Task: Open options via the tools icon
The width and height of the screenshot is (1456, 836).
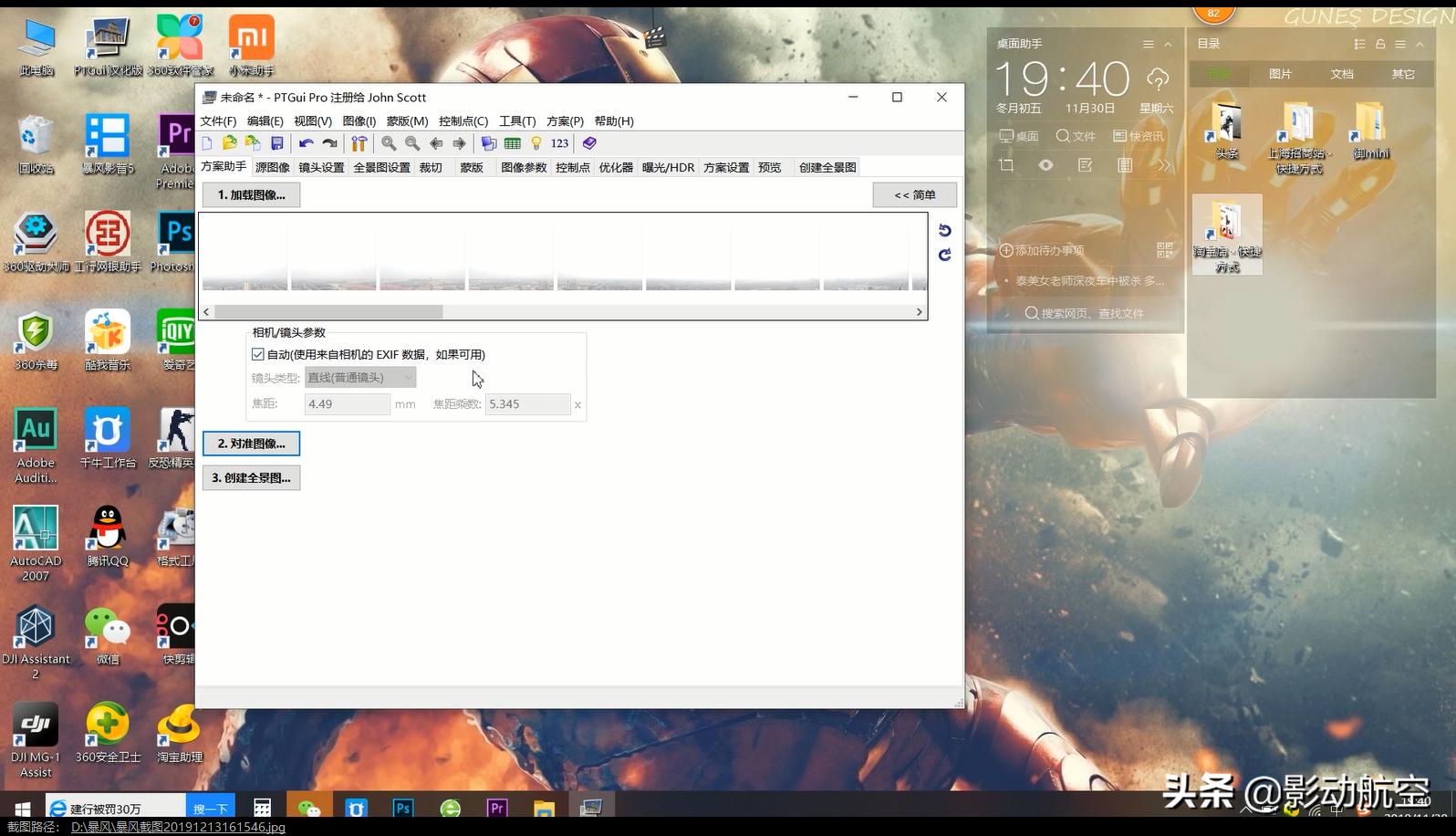Action: point(359,143)
